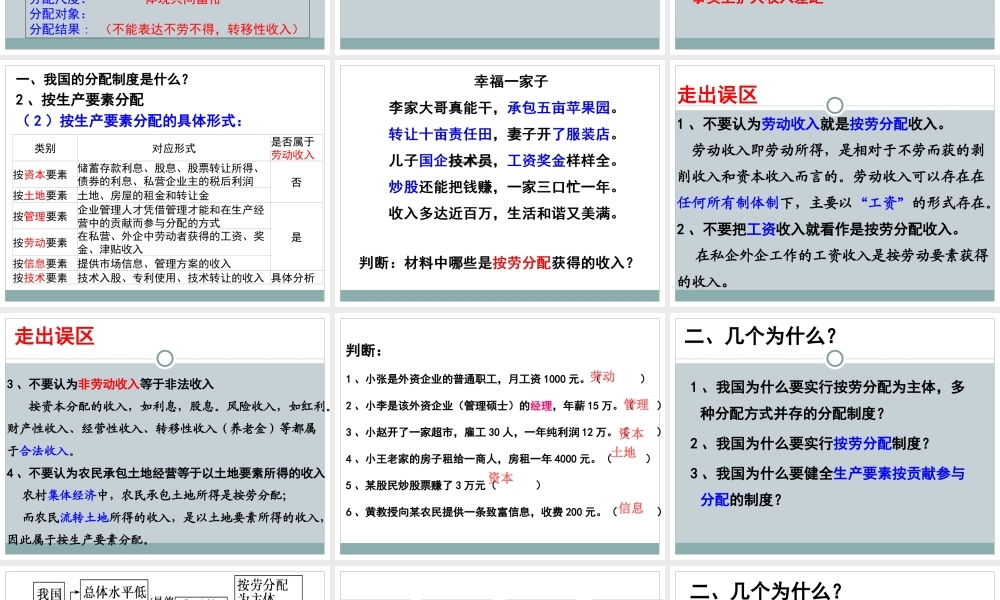The image size is (1000, 600).
Task: Click the table row label '按资本要素'
Action: pyautogui.click(x=40, y=174)
